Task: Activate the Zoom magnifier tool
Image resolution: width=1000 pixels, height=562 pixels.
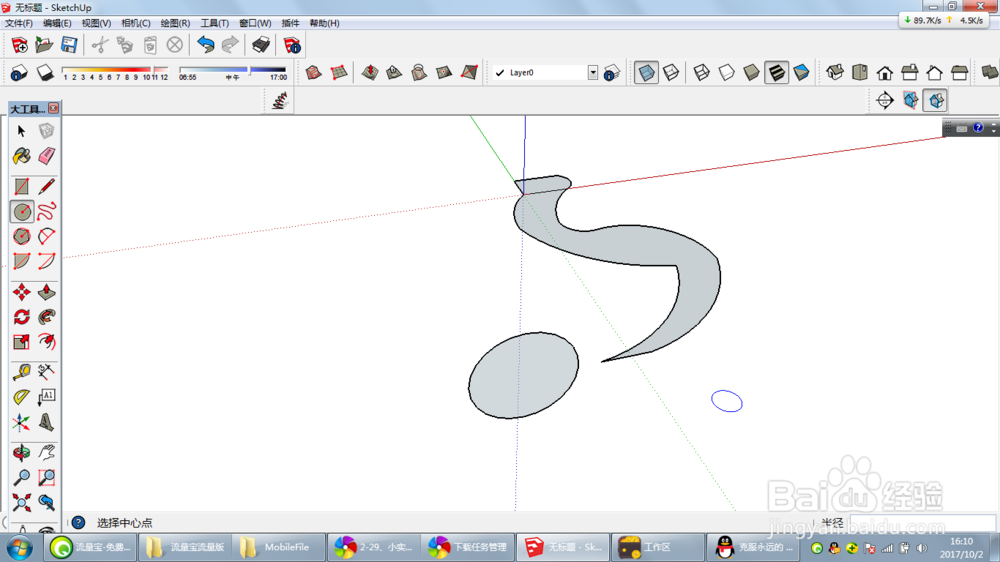Action: click(22, 478)
